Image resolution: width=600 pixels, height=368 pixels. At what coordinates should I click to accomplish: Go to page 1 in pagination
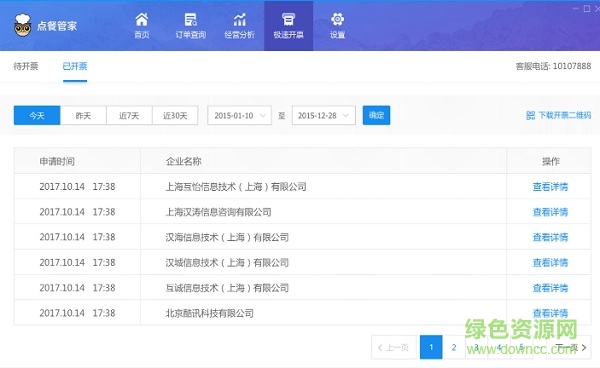(431, 347)
